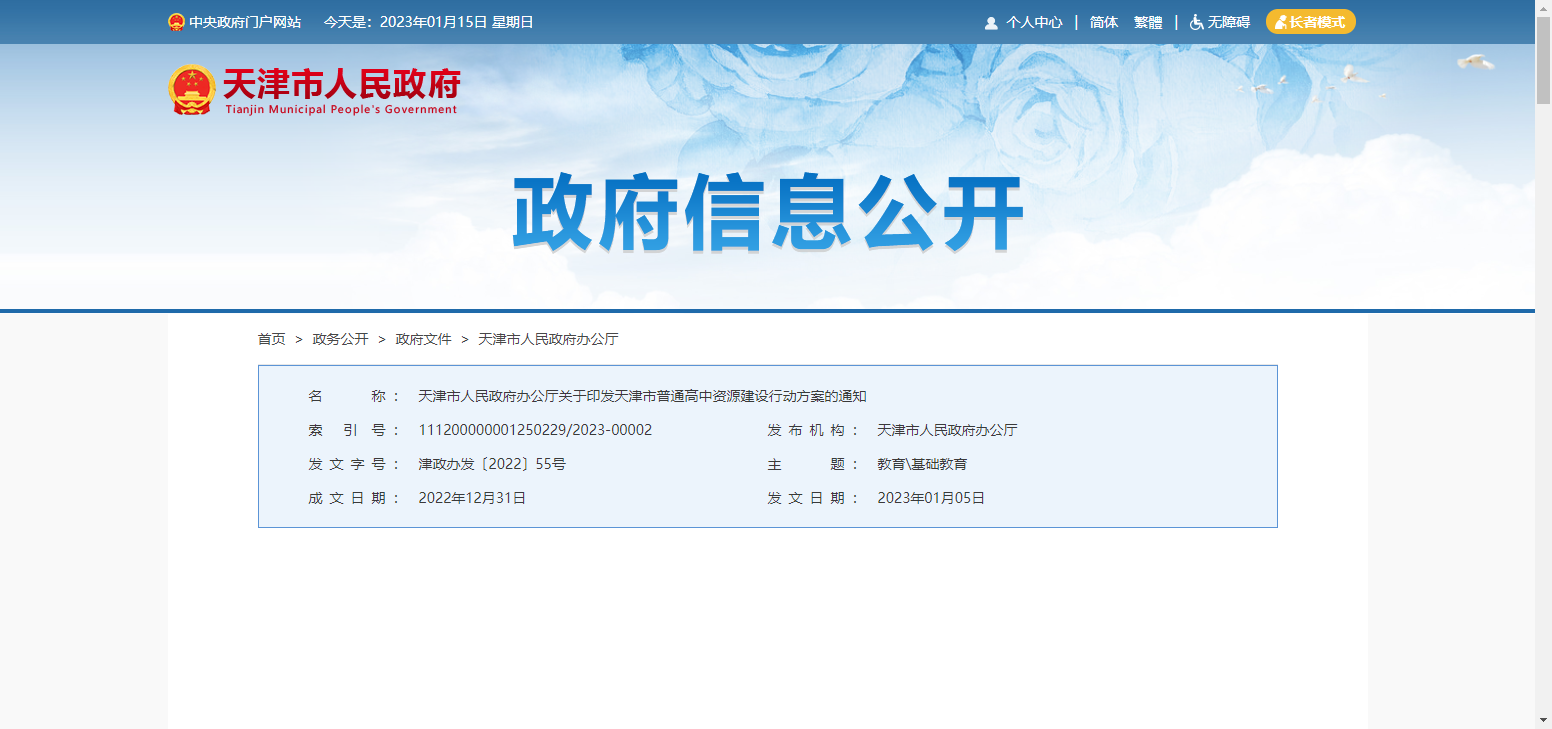
Task: Click the vertical scrollbar thumb
Action: [1543, 60]
